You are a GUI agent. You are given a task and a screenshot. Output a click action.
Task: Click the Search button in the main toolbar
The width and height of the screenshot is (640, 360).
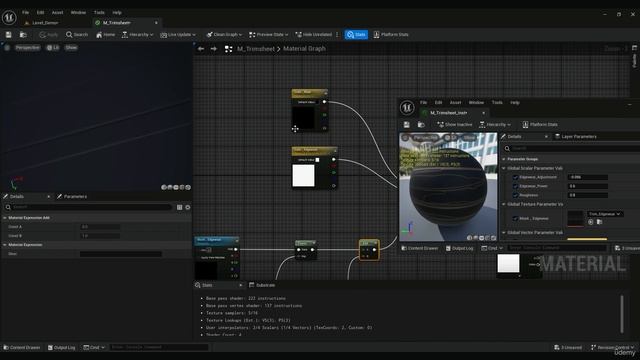click(x=77, y=35)
